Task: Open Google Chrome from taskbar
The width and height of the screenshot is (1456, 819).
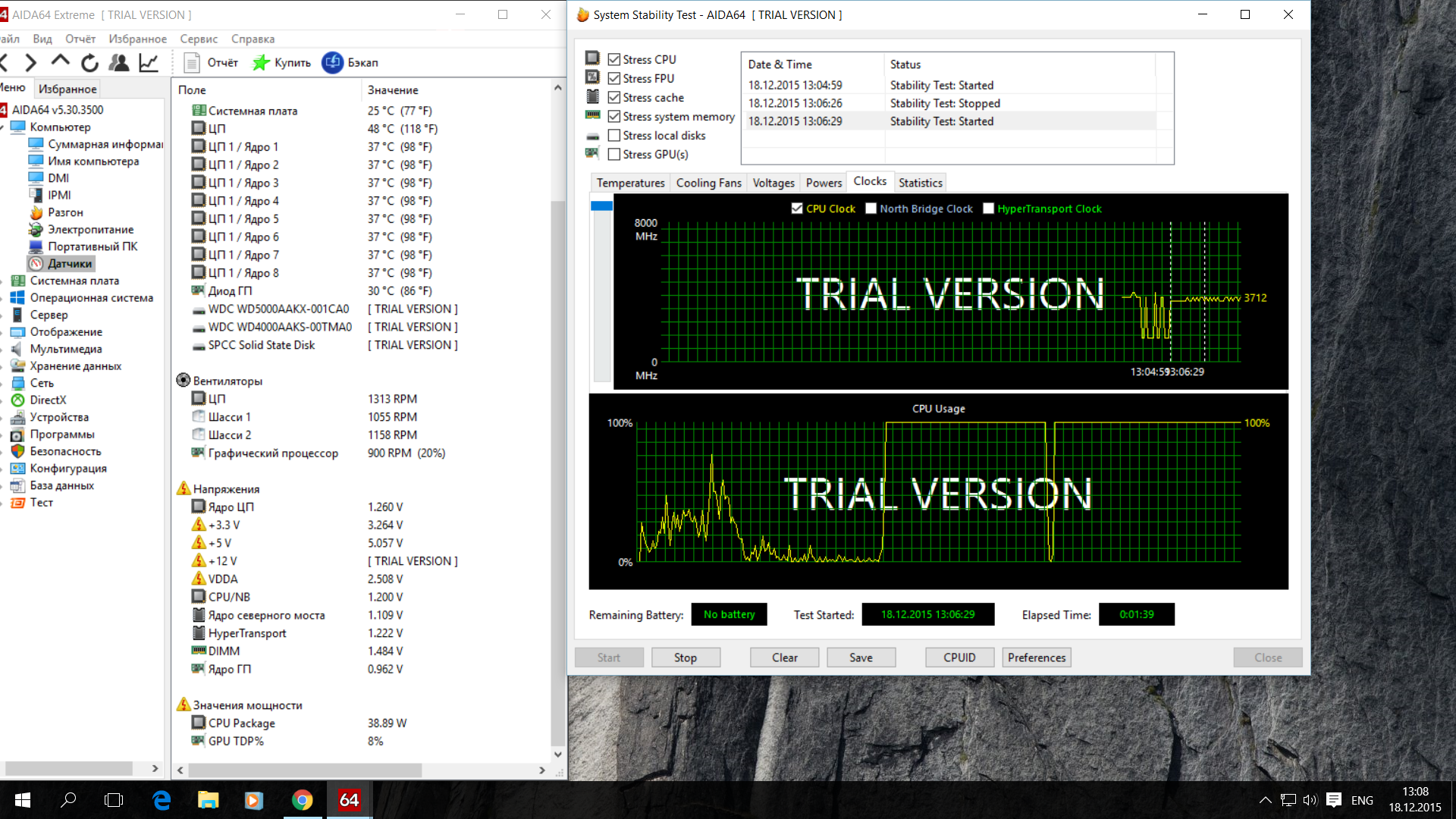Action: 302,800
